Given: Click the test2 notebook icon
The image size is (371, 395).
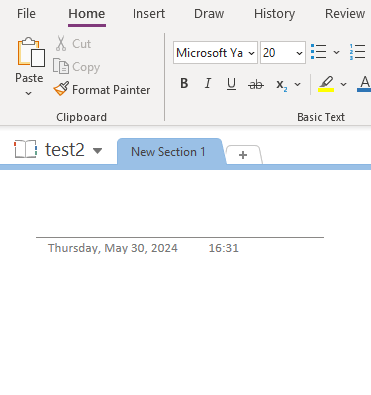Looking at the screenshot, I should point(25,149).
